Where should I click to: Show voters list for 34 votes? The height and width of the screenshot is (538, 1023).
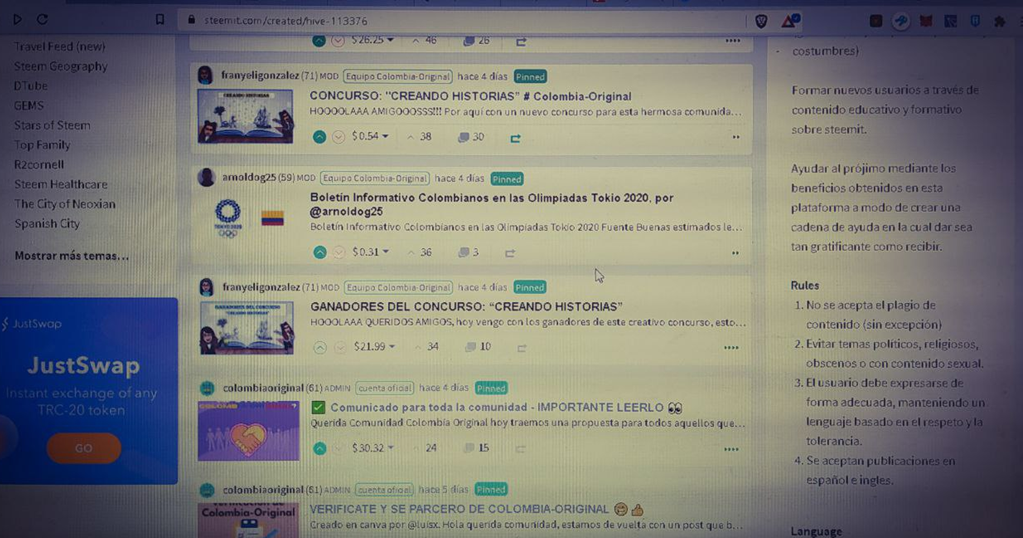click(x=427, y=347)
